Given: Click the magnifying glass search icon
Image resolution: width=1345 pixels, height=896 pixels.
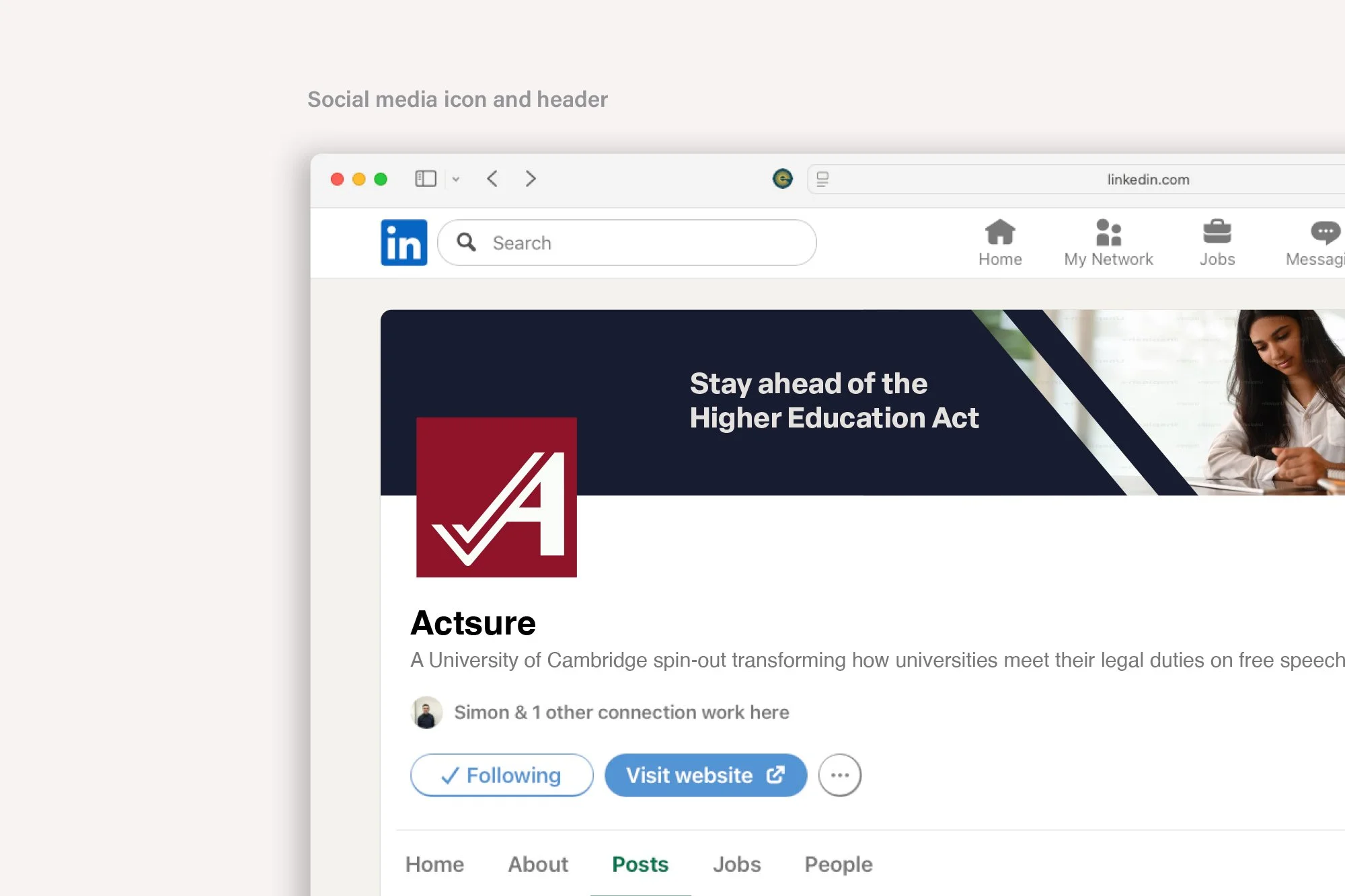Looking at the screenshot, I should point(467,243).
